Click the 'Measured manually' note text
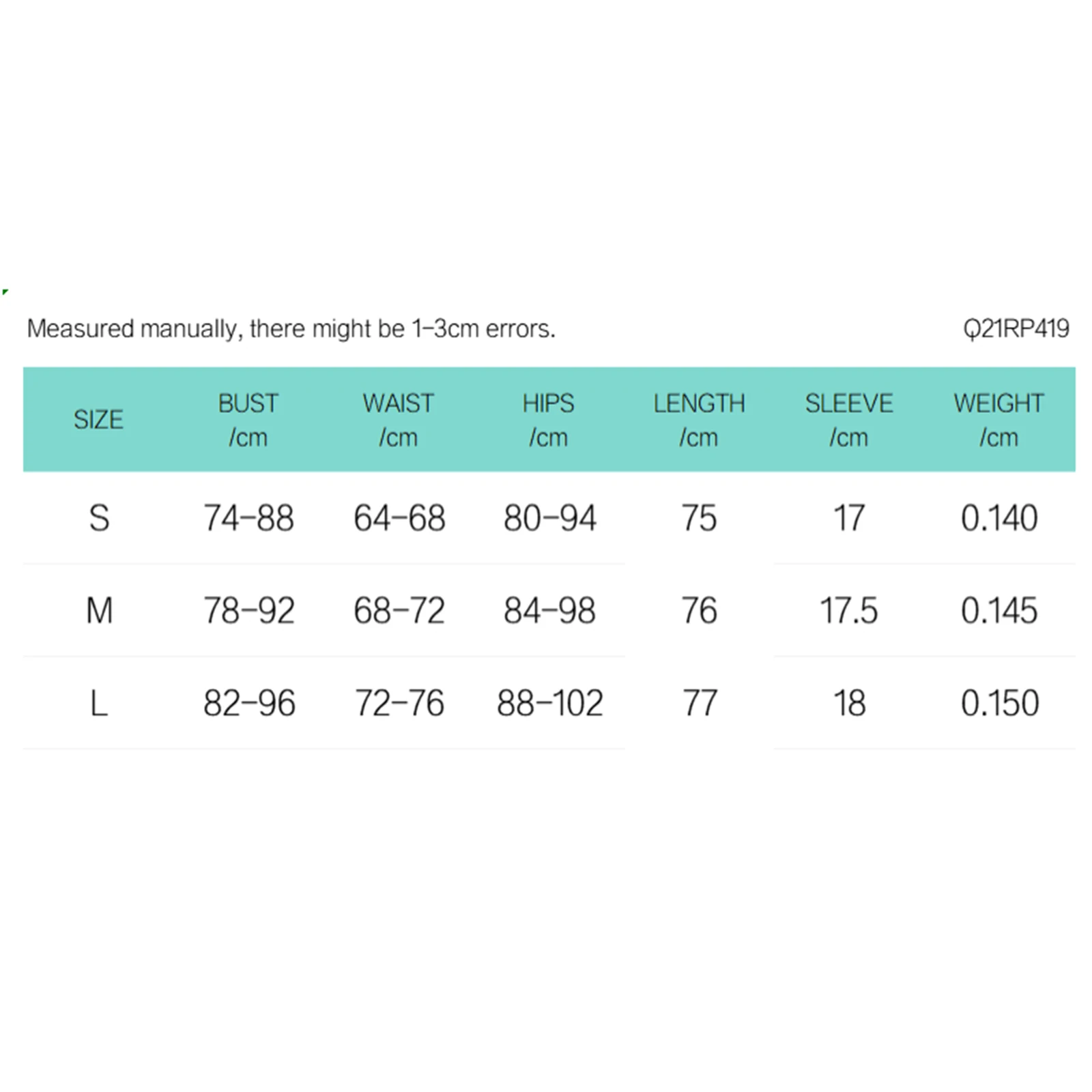Viewport: 1092px width, 1092px height. pyautogui.click(x=291, y=329)
